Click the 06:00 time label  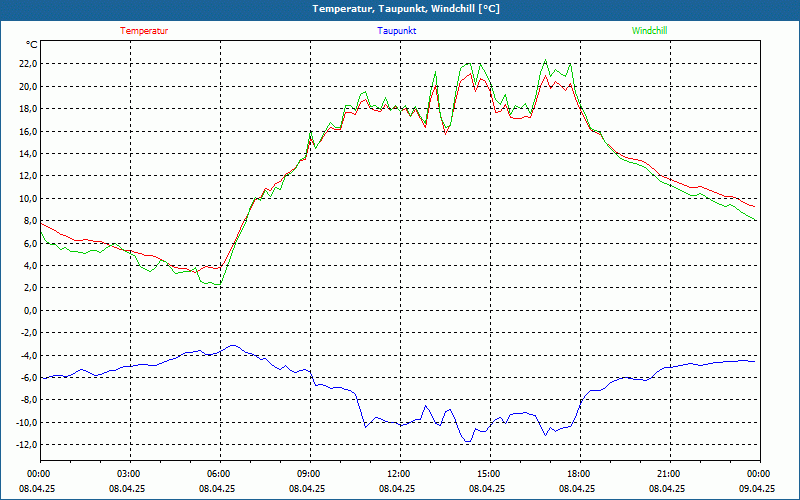click(220, 474)
